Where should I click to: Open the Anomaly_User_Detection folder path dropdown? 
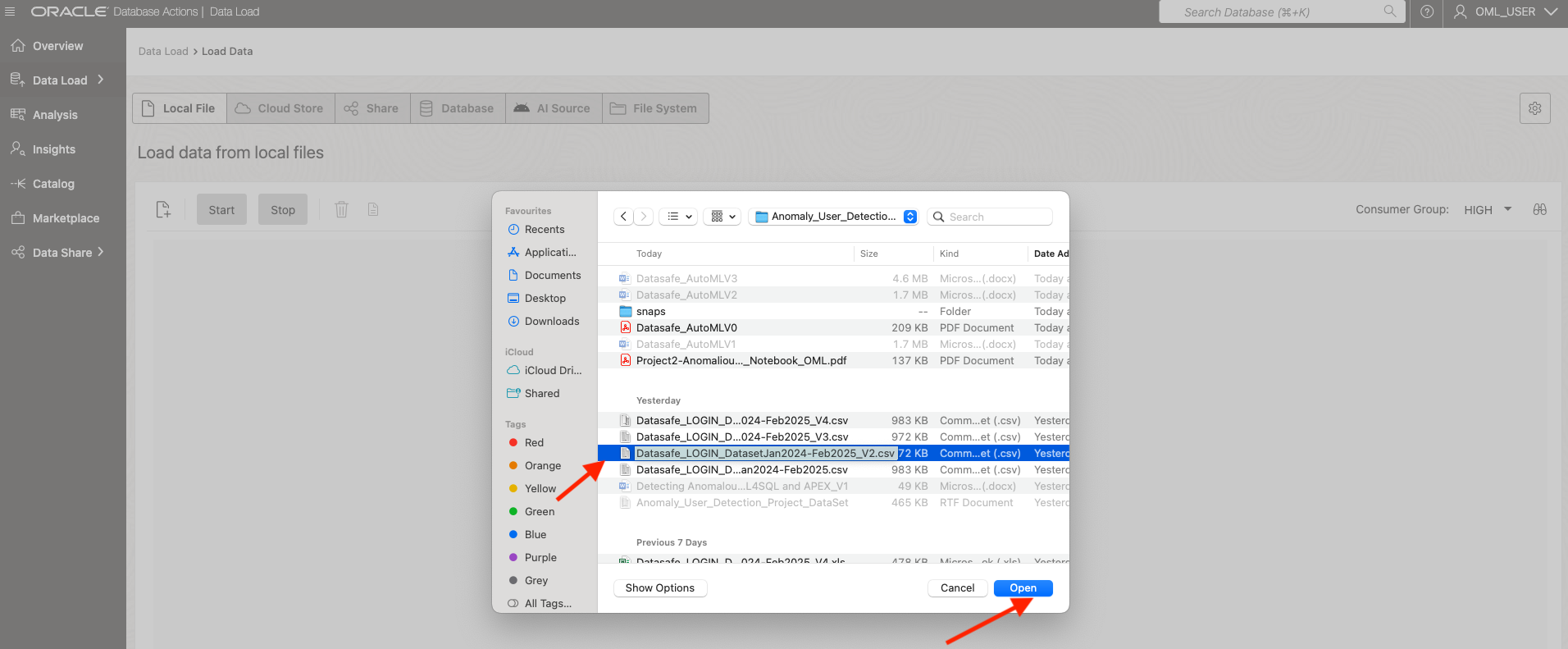(834, 217)
